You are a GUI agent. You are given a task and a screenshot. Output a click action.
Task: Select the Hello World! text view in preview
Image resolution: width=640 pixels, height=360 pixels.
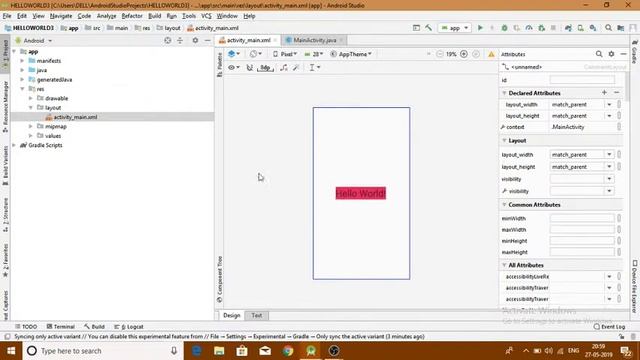pyautogui.click(x=360, y=193)
